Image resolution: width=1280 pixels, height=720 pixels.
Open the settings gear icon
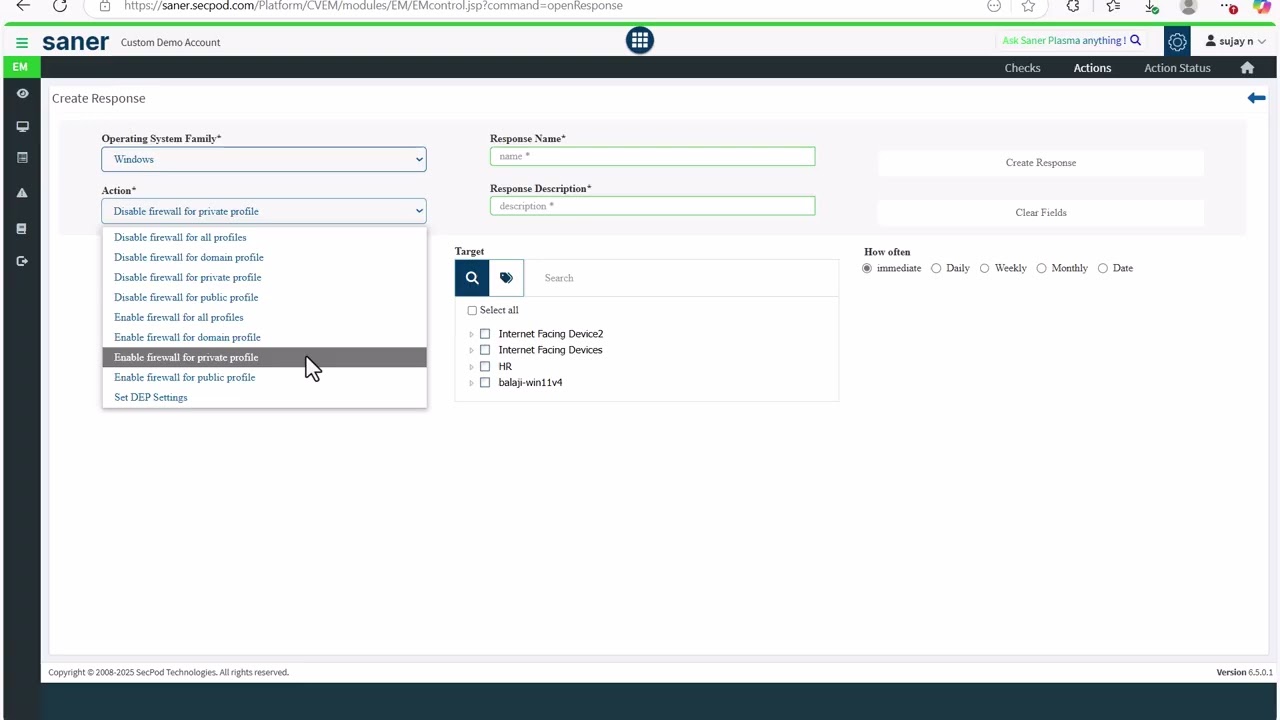pyautogui.click(x=1177, y=42)
